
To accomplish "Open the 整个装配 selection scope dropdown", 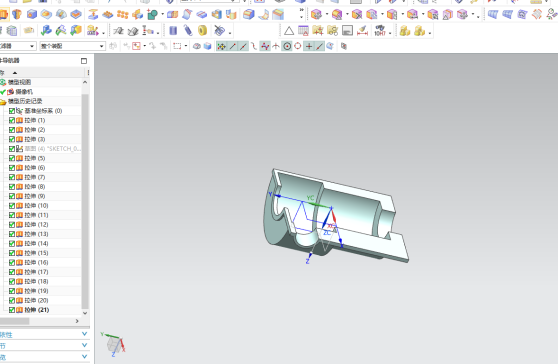I will click(101, 46).
